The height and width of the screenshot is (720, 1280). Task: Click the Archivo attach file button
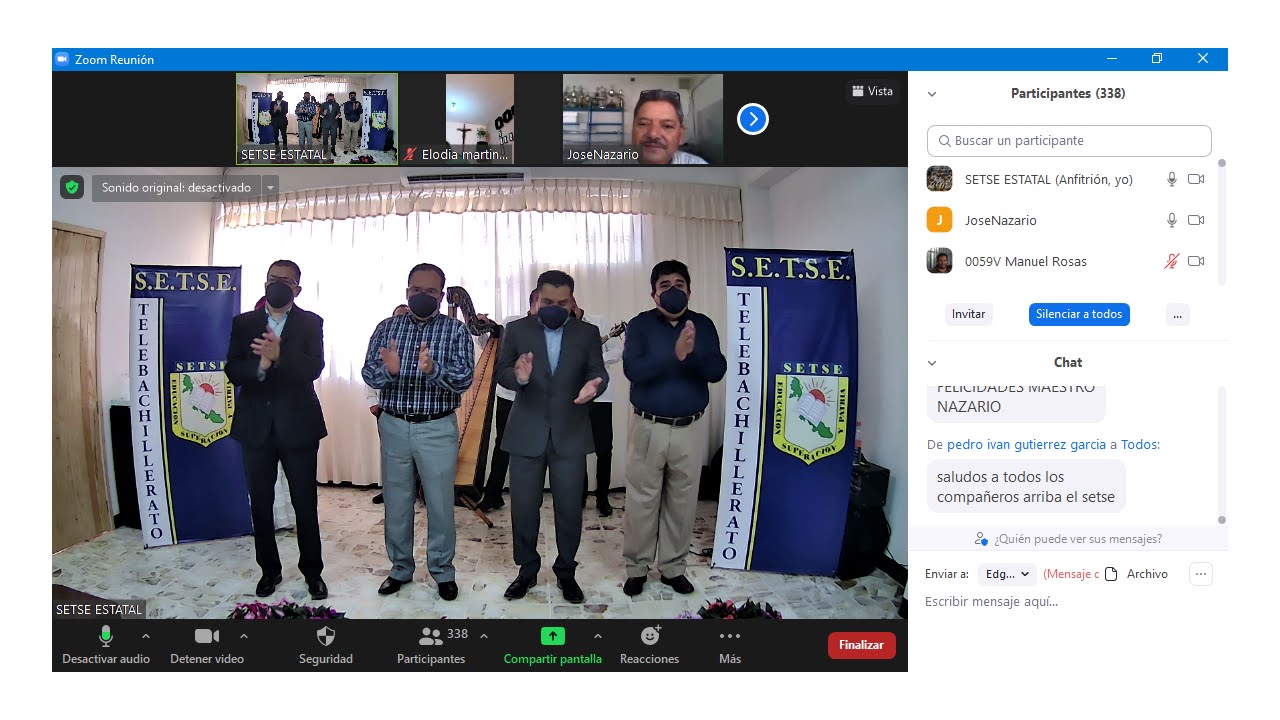pyautogui.click(x=1136, y=574)
